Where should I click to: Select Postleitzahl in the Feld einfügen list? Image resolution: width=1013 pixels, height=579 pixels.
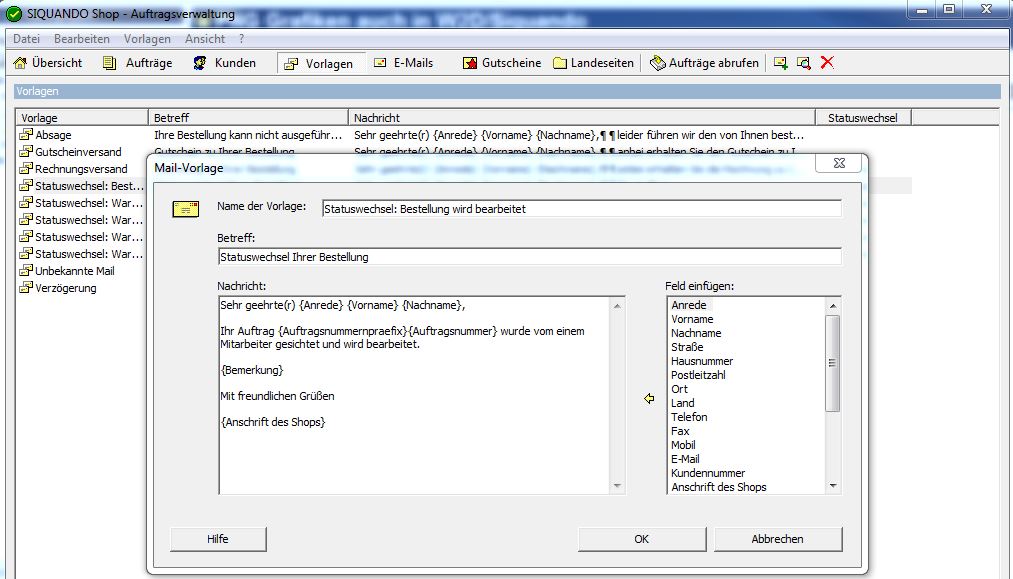pos(699,375)
